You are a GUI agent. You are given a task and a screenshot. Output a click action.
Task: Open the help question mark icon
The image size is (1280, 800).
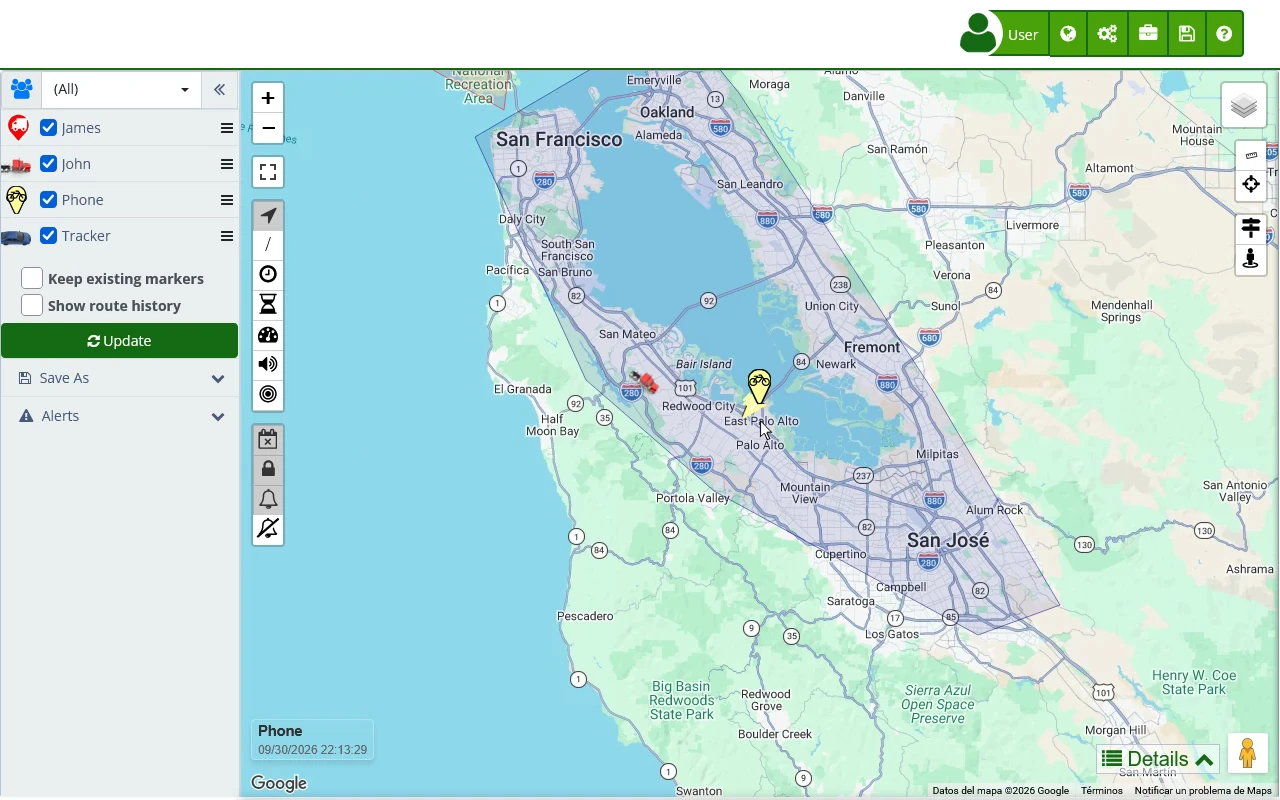click(1224, 34)
